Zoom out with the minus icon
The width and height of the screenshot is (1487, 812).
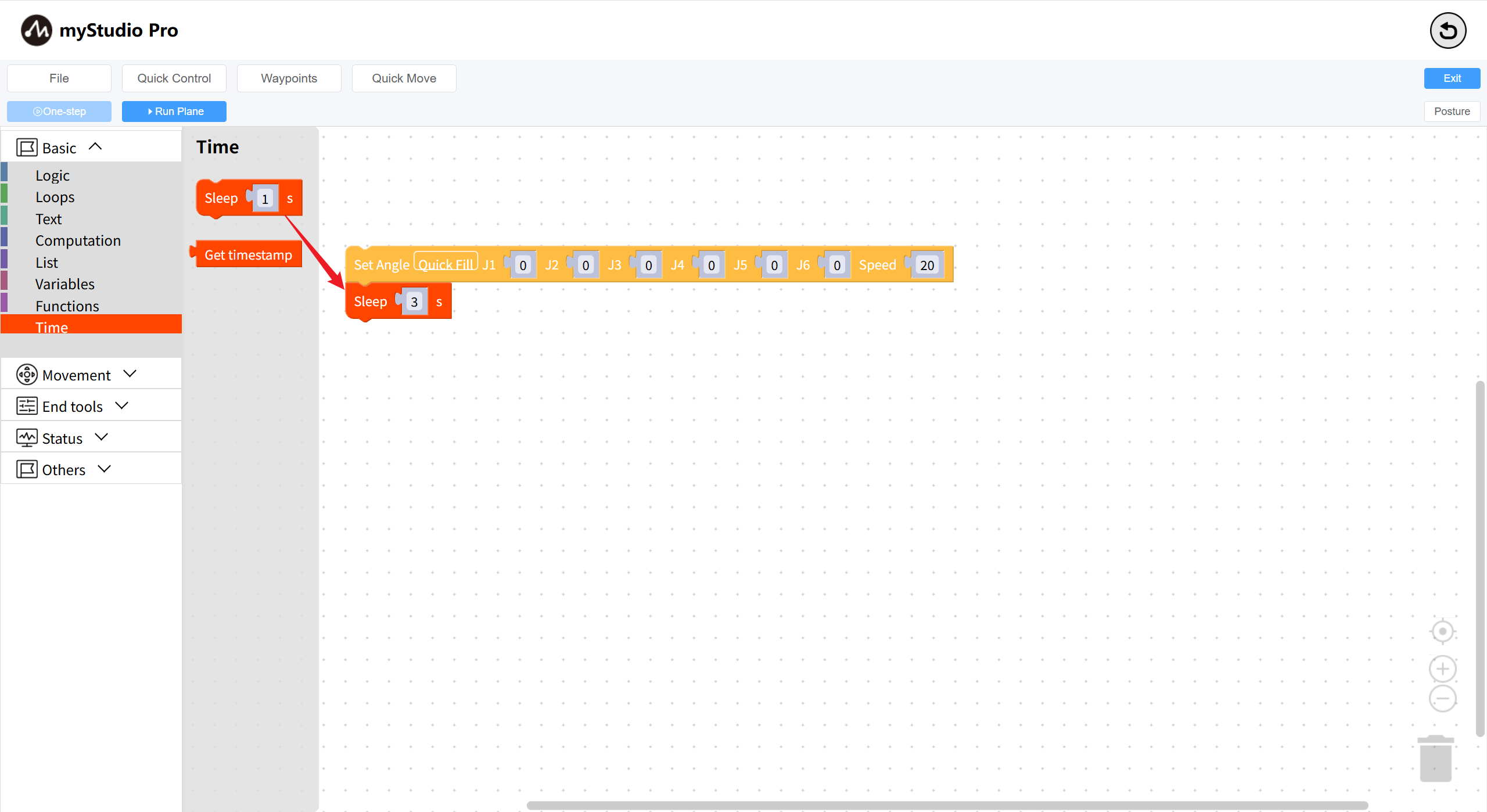(x=1442, y=699)
